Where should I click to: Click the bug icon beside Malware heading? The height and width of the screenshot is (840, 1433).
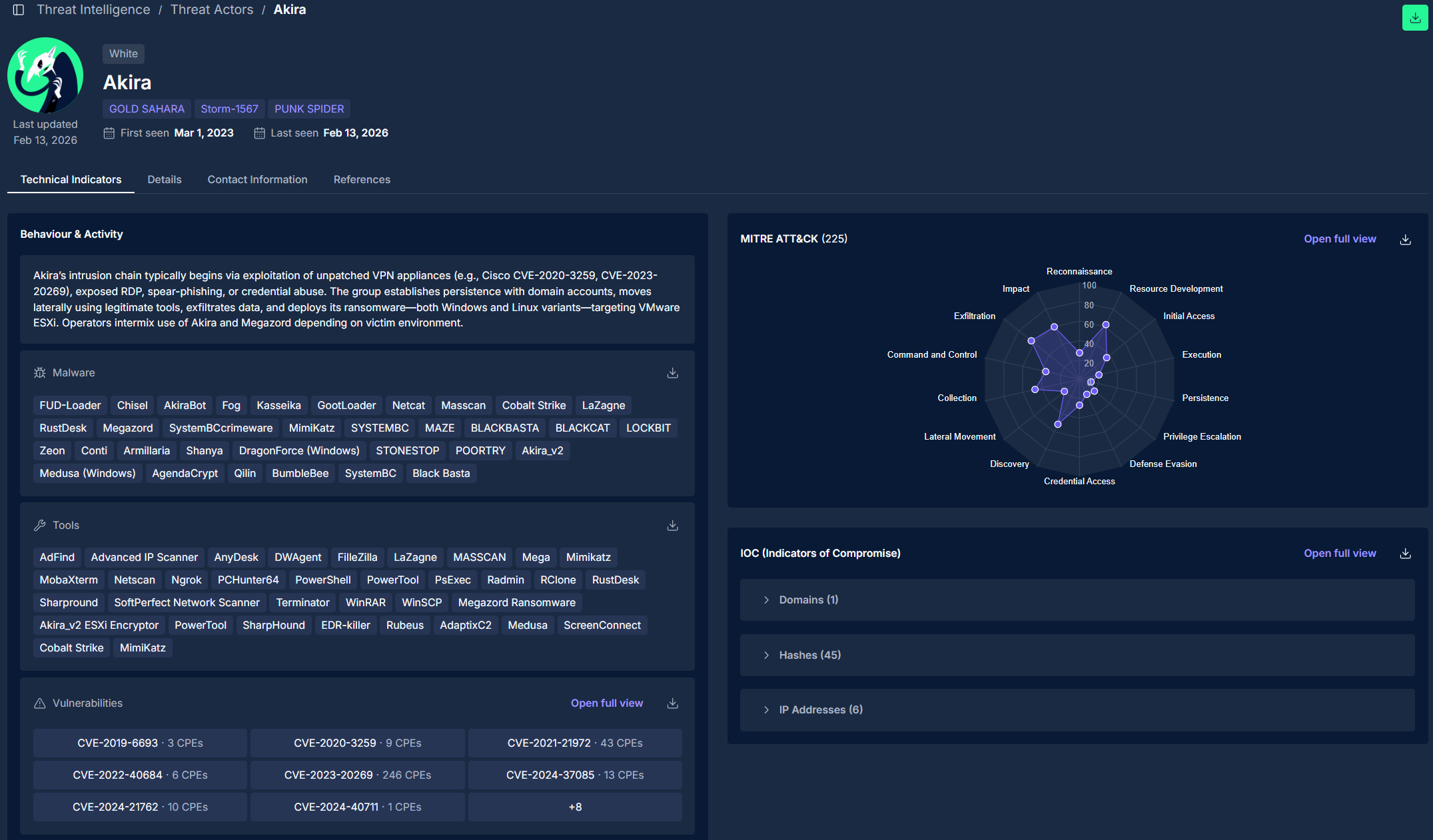tap(39, 372)
